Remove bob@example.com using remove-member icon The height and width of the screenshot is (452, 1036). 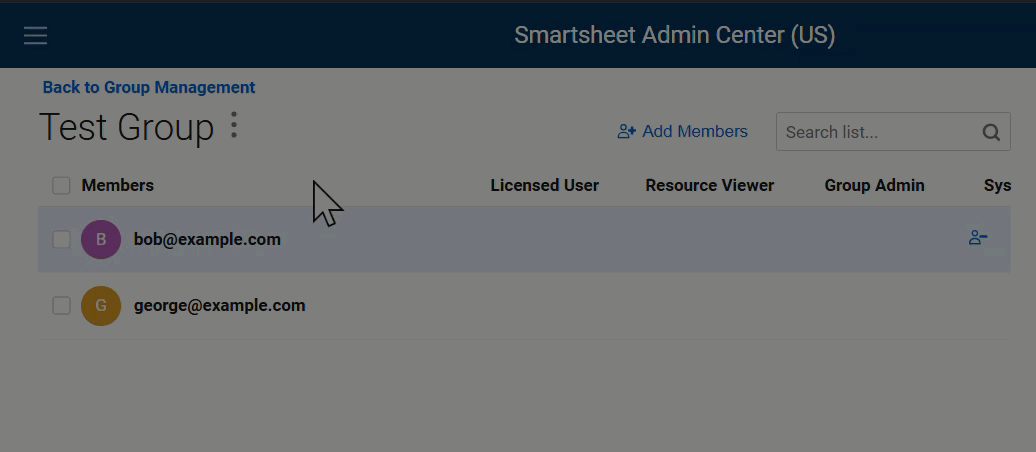click(x=978, y=238)
